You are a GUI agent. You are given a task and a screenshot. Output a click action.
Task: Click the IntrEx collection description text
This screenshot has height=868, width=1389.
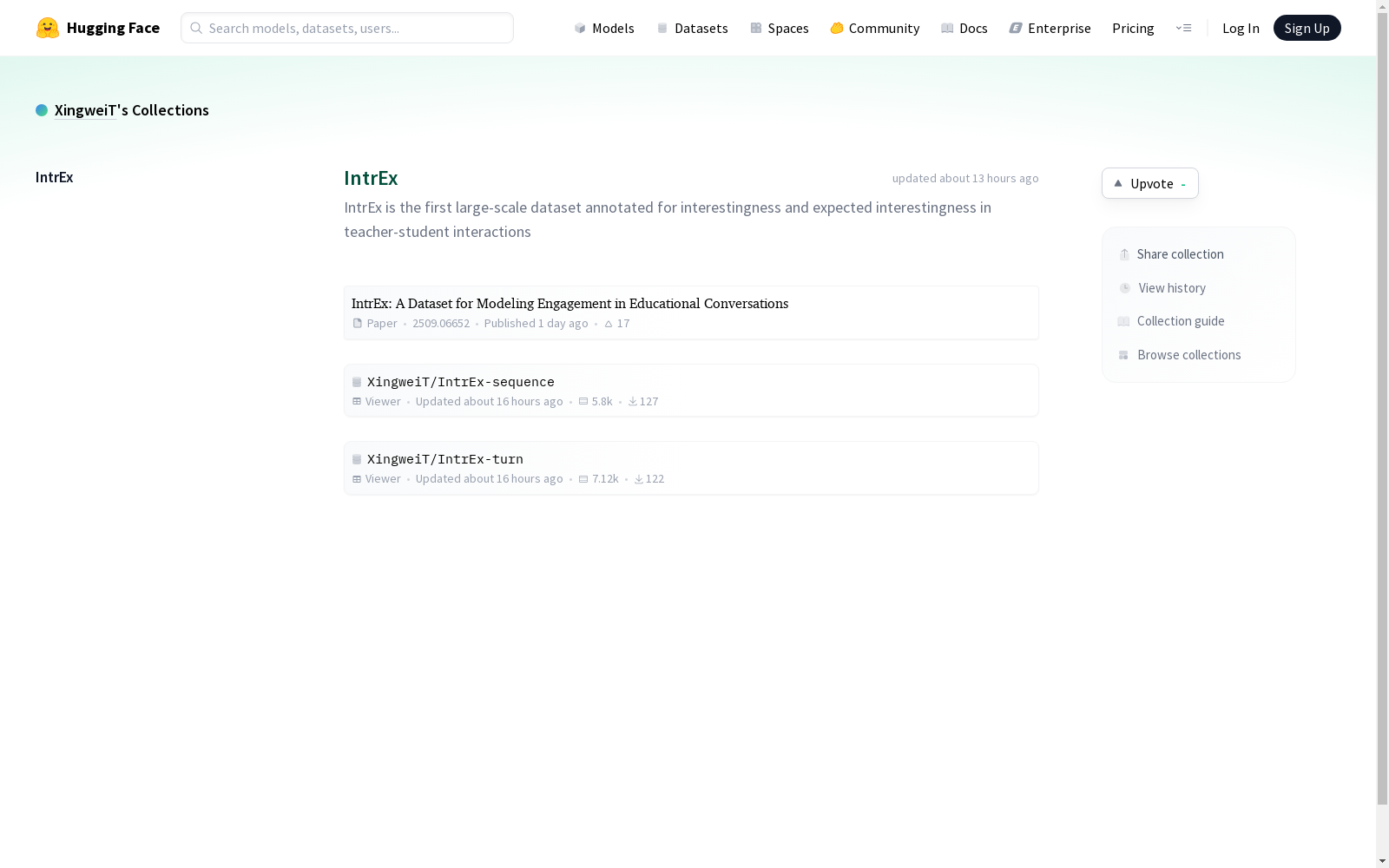pos(668,220)
